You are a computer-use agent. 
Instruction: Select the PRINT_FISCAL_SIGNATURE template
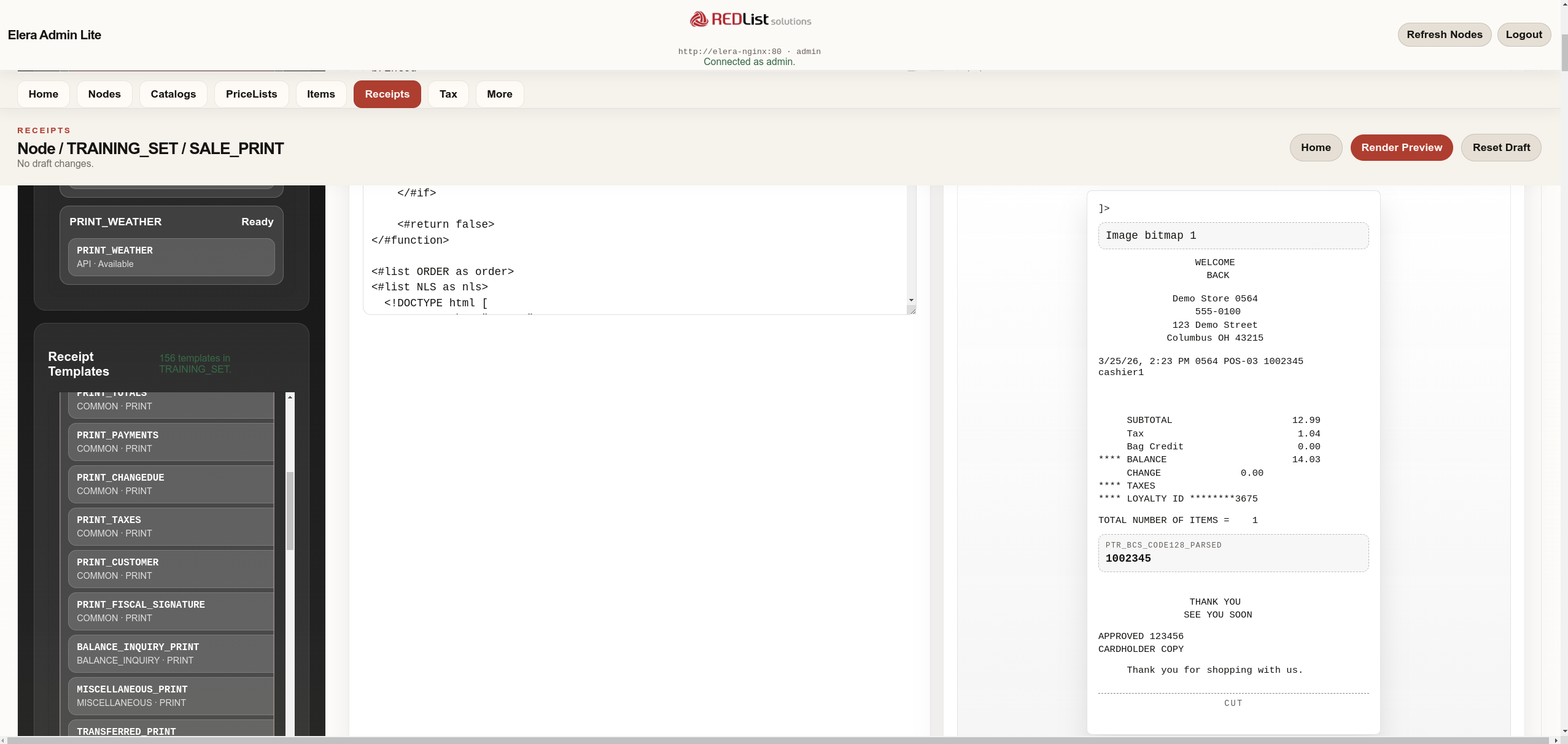point(171,611)
